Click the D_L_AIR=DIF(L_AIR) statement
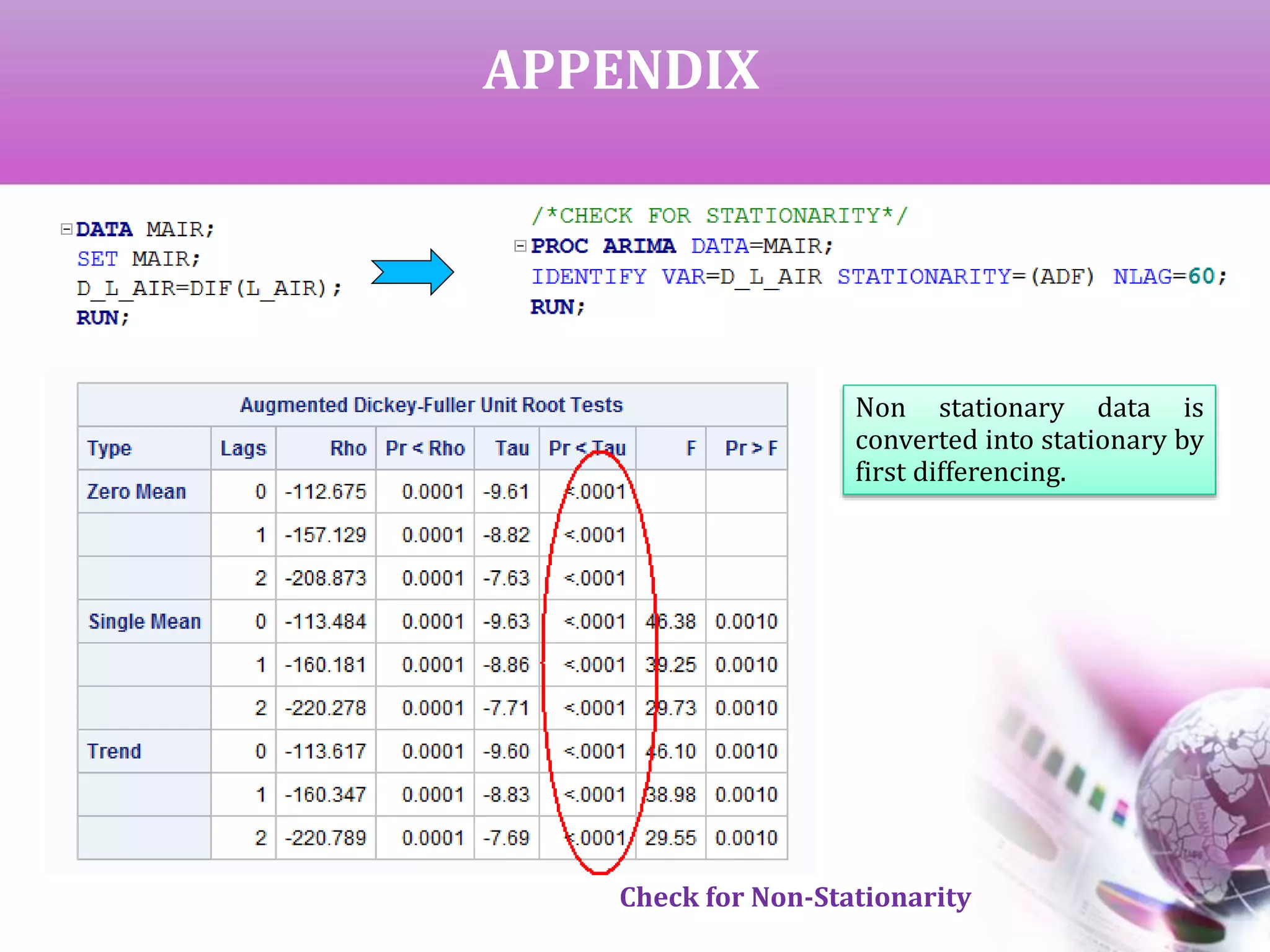 pyautogui.click(x=209, y=288)
